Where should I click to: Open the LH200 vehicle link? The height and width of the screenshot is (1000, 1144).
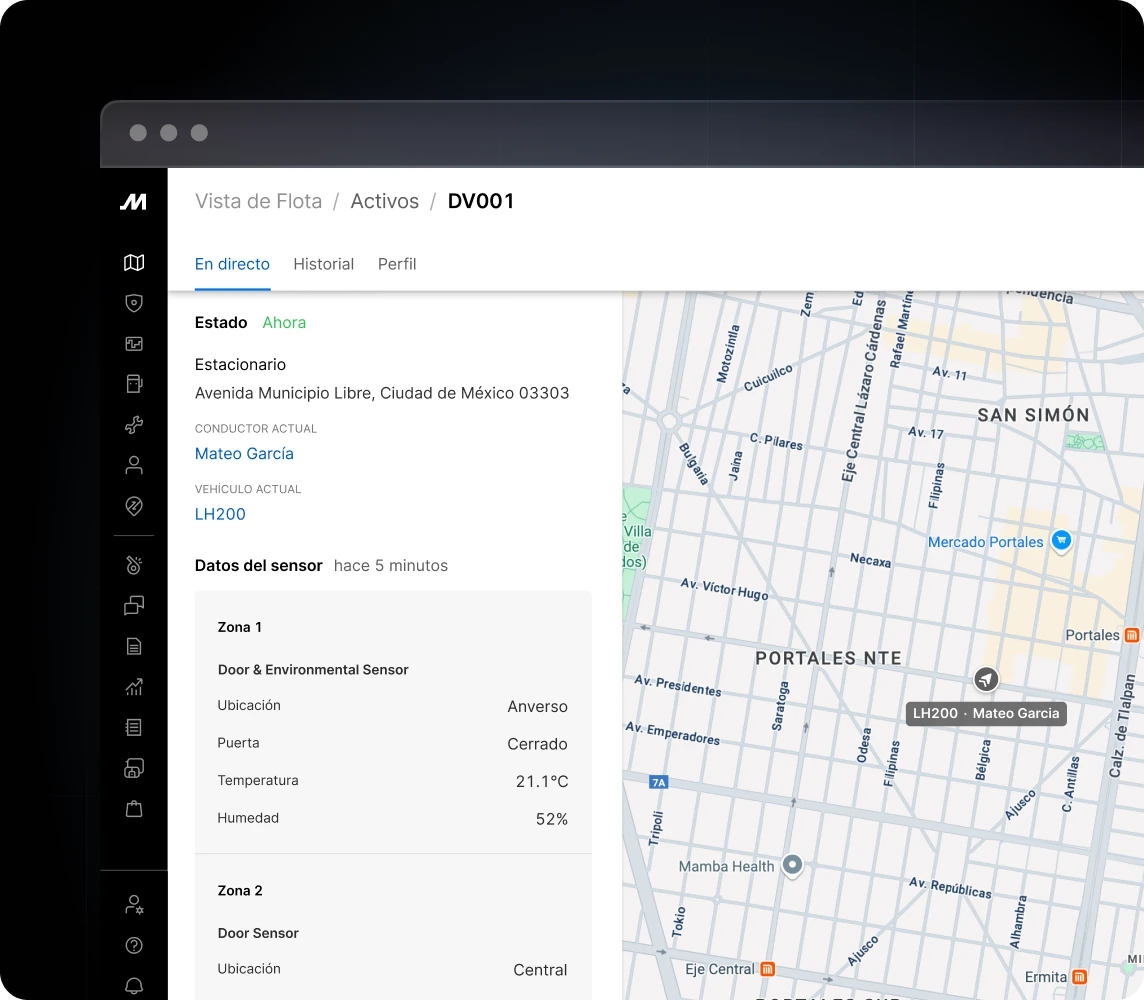[x=220, y=513]
